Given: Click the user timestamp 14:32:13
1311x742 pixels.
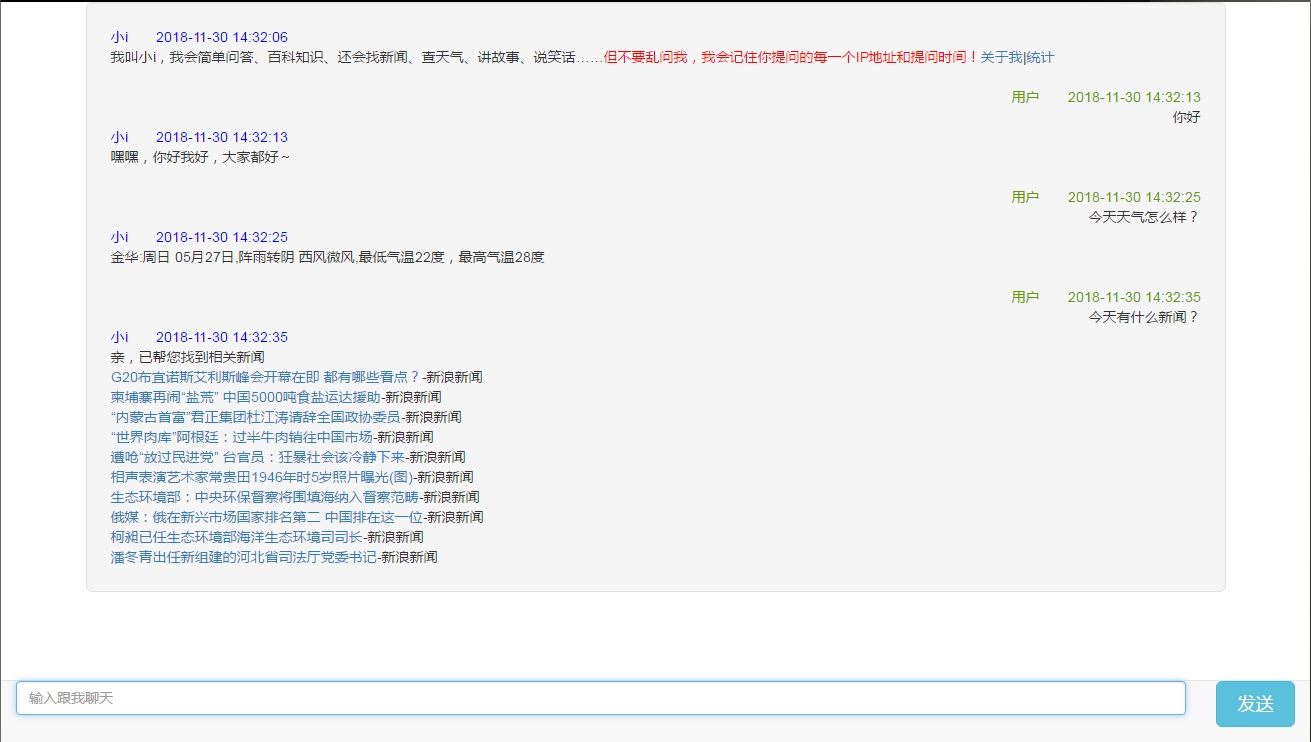Looking at the screenshot, I should point(1134,97).
